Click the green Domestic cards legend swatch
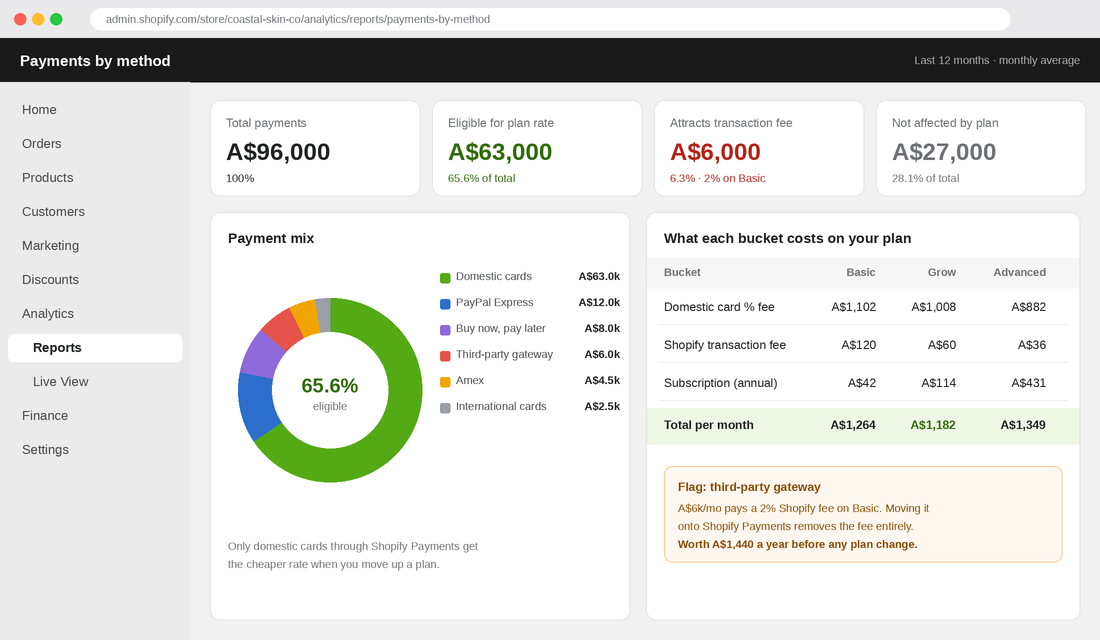 click(x=445, y=278)
